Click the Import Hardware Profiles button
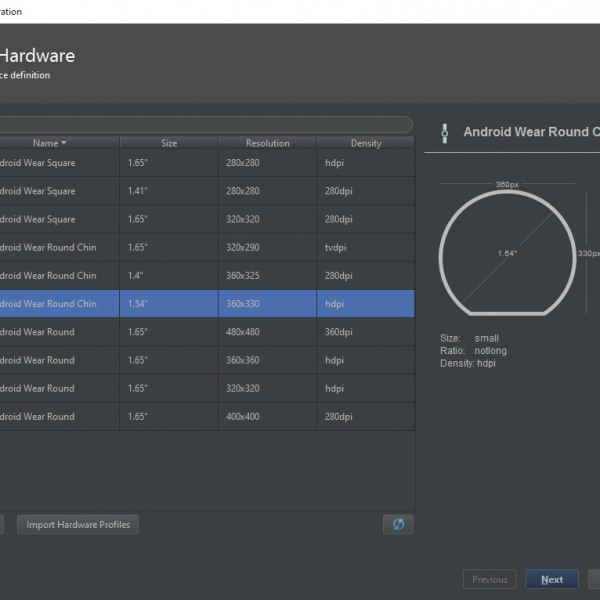The width and height of the screenshot is (600, 600). [x=78, y=524]
